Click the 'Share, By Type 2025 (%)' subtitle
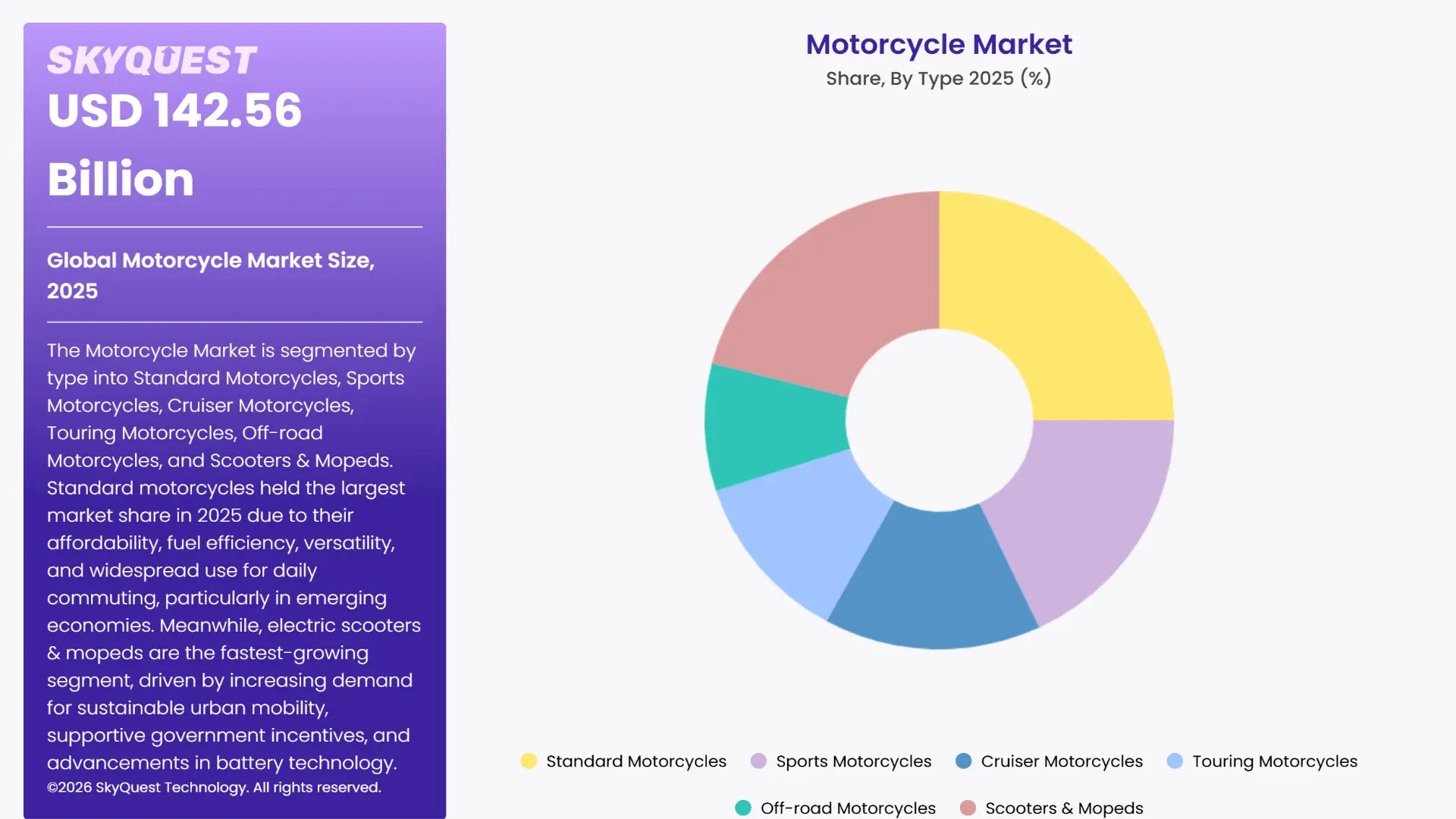The height and width of the screenshot is (819, 1456). [x=939, y=78]
